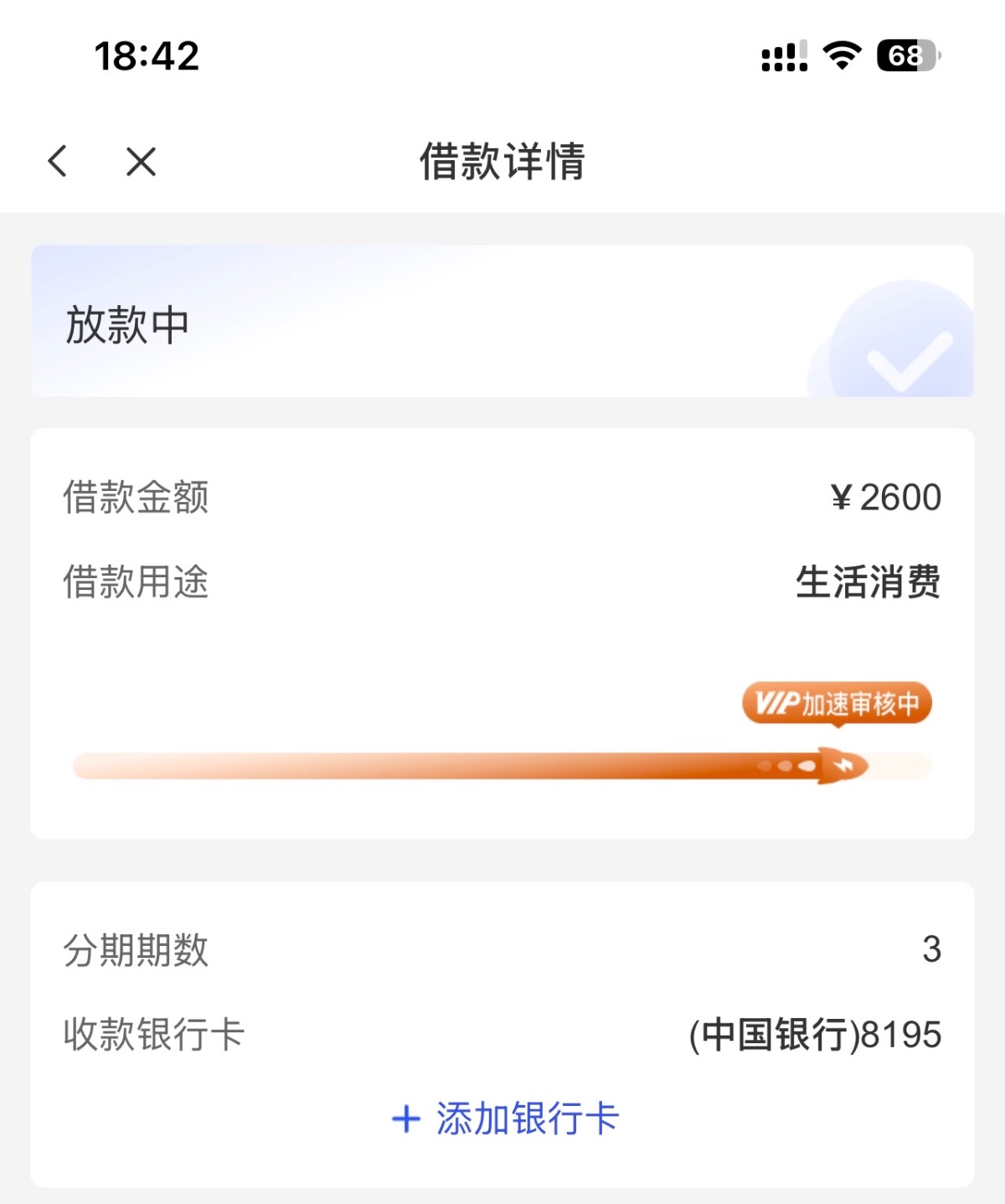Tap the 收款银行卡 label
The width and height of the screenshot is (1005, 1204).
153,1035
